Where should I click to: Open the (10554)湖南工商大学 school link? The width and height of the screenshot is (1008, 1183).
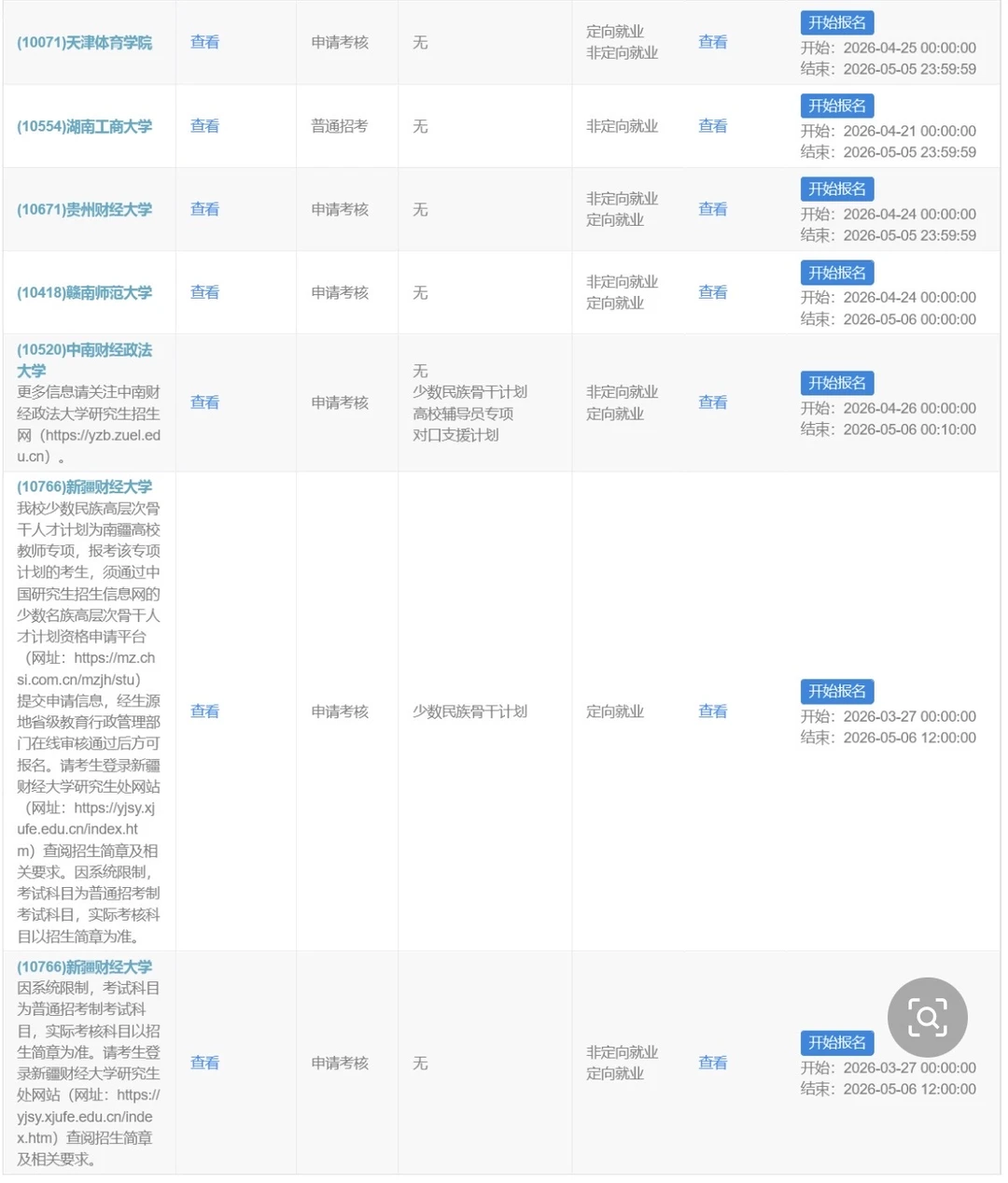click(x=84, y=126)
